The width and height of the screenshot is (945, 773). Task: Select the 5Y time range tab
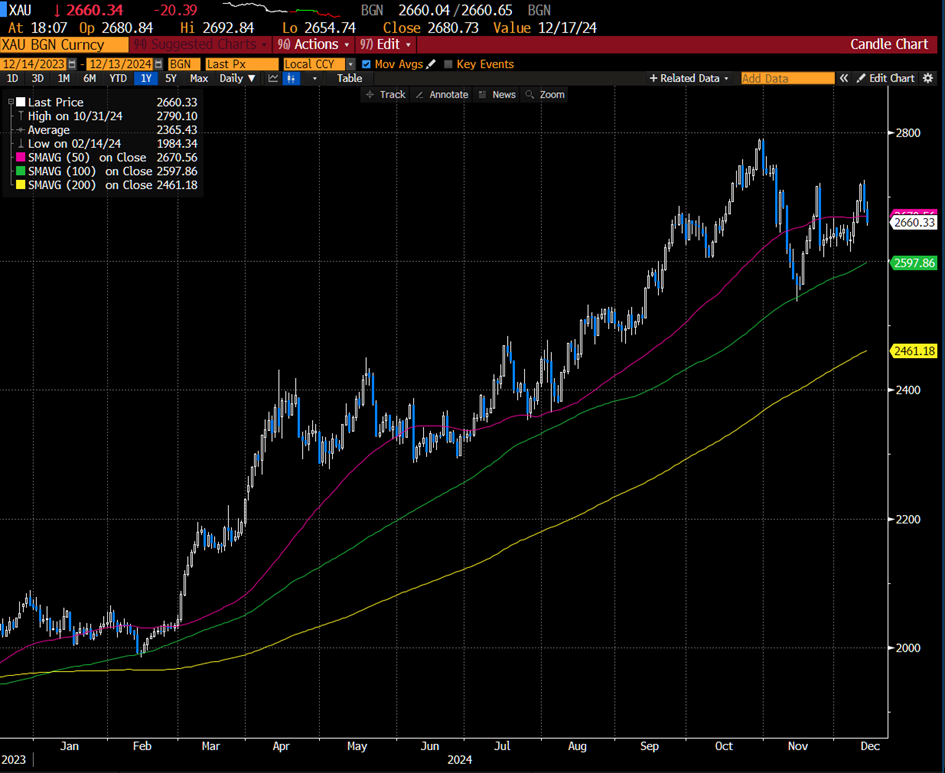tap(171, 78)
